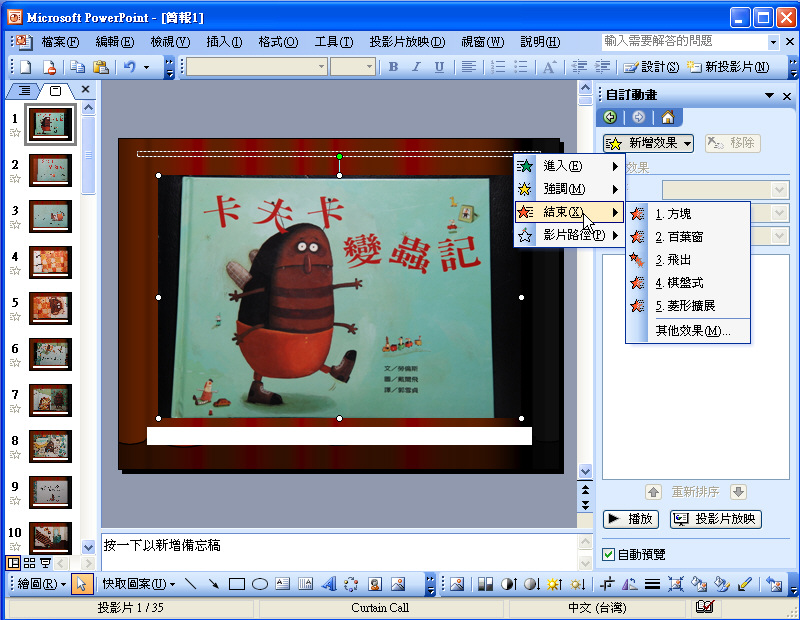The width and height of the screenshot is (800, 620).
Task: Click the Increase Indent icon
Action: click(602, 67)
